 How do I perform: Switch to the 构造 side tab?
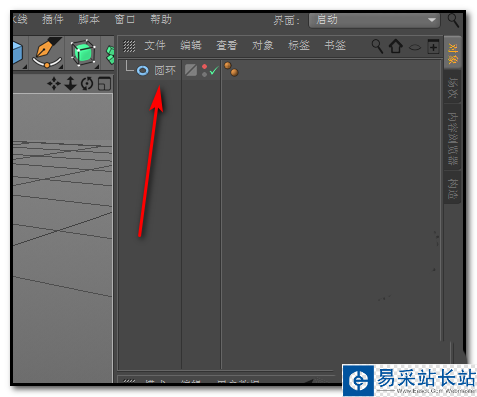point(453,188)
